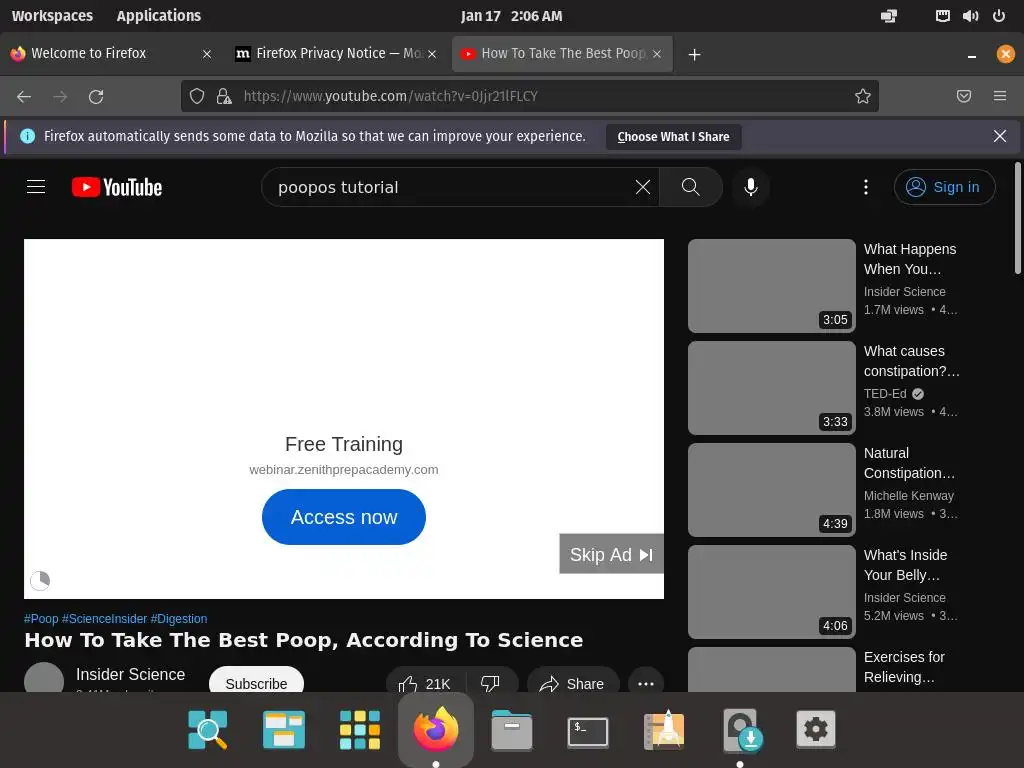Image resolution: width=1024 pixels, height=768 pixels.
Task: Open the disk installer icon in dock
Action: click(743, 730)
